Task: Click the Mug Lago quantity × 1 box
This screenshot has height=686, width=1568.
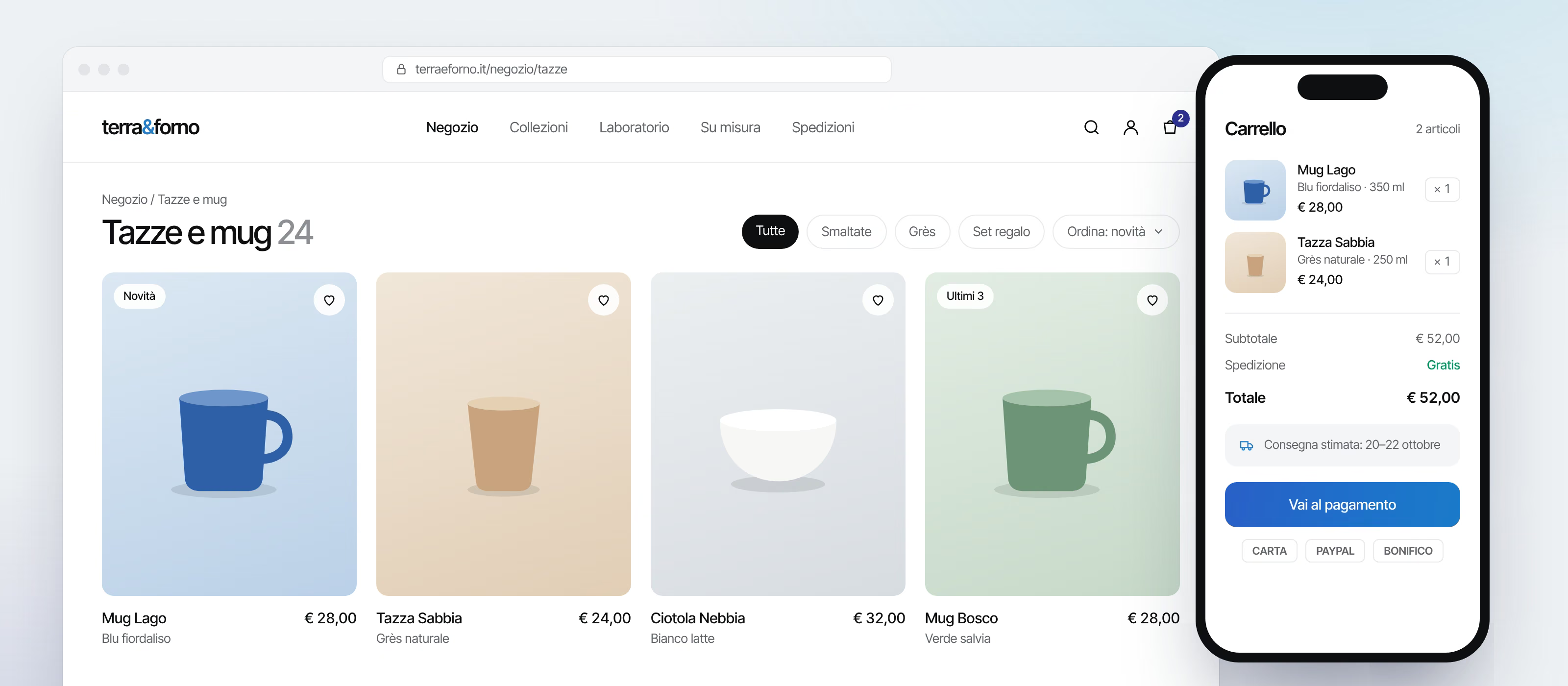Action: click(x=1442, y=189)
